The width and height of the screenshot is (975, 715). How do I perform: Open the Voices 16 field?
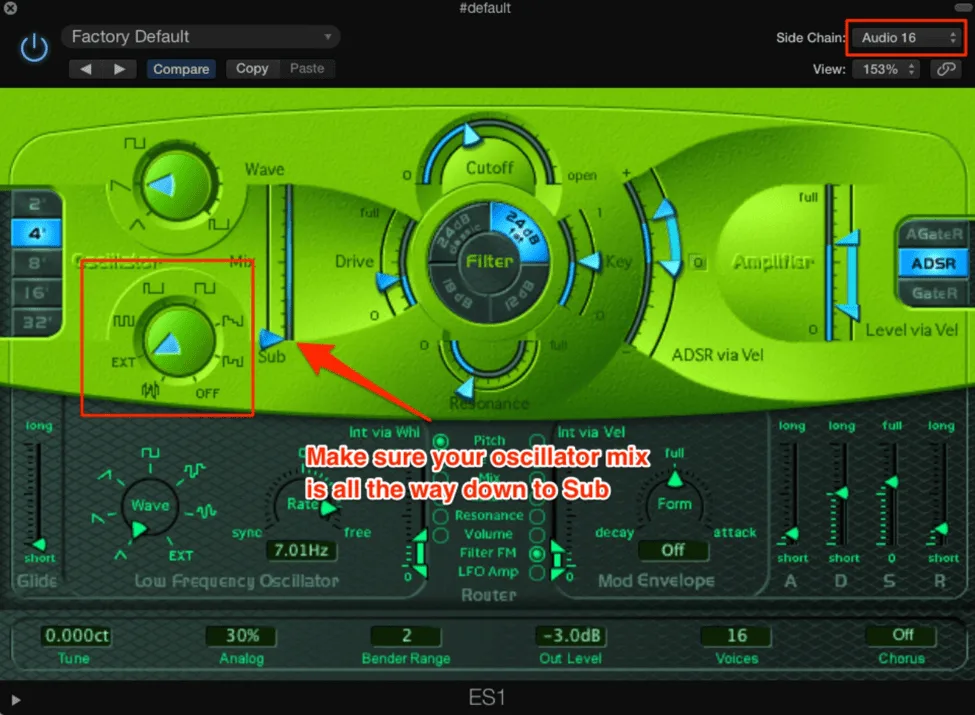tap(737, 635)
